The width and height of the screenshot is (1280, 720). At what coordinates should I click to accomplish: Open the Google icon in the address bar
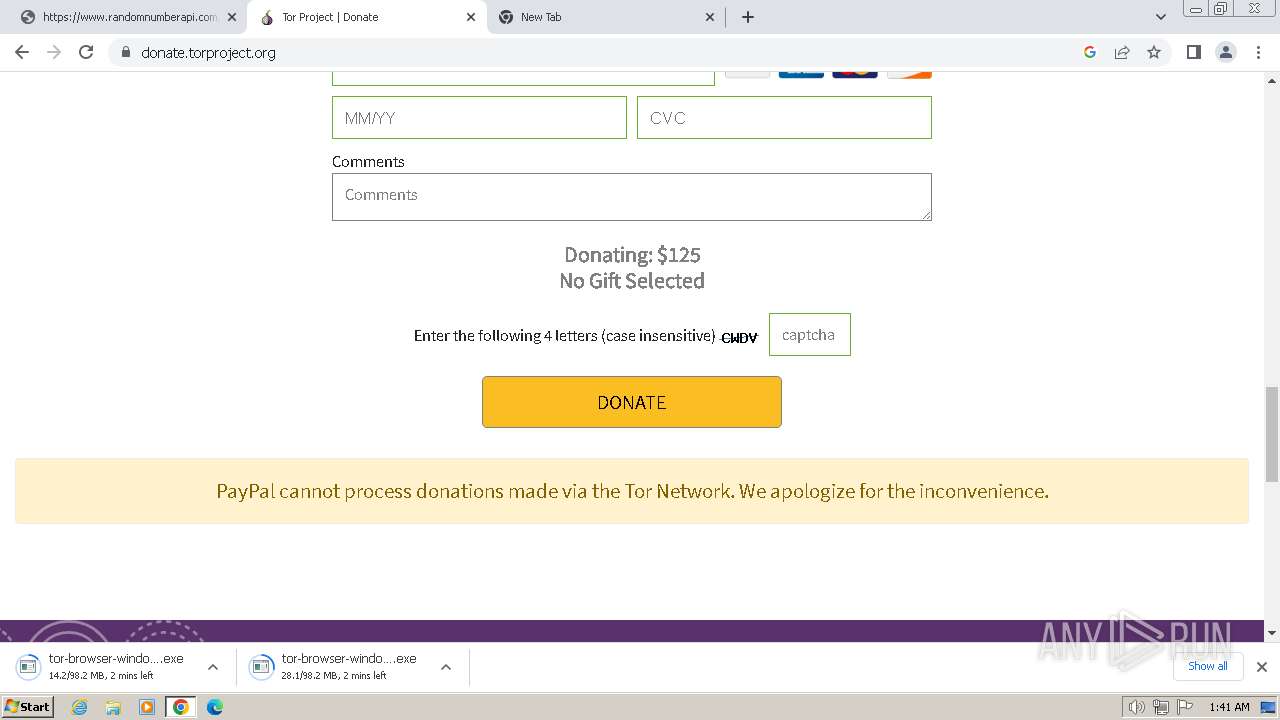[1090, 52]
